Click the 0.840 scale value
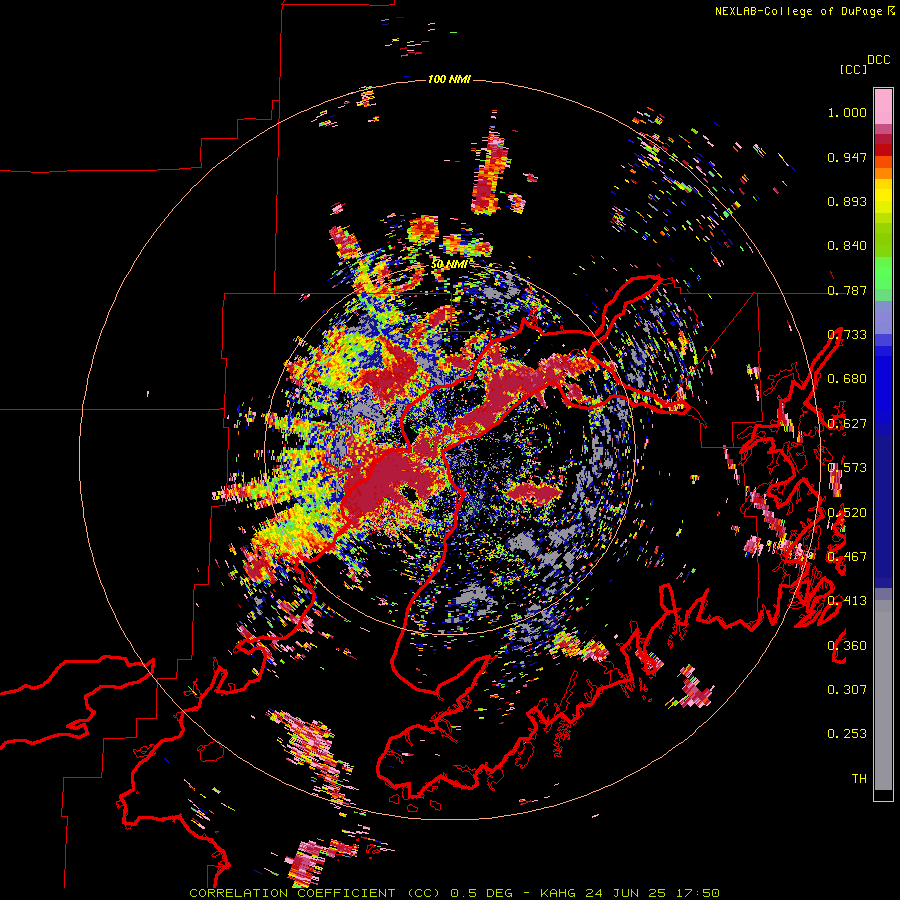 [847, 246]
